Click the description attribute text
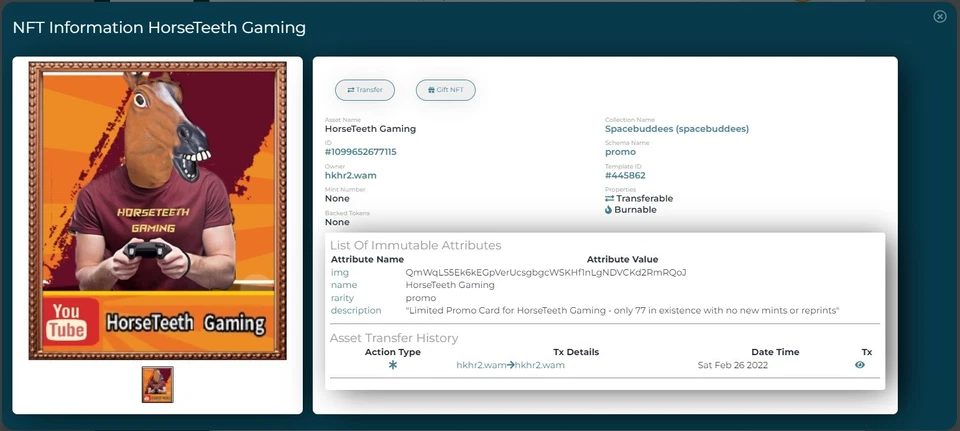This screenshot has width=960, height=431. (x=623, y=310)
